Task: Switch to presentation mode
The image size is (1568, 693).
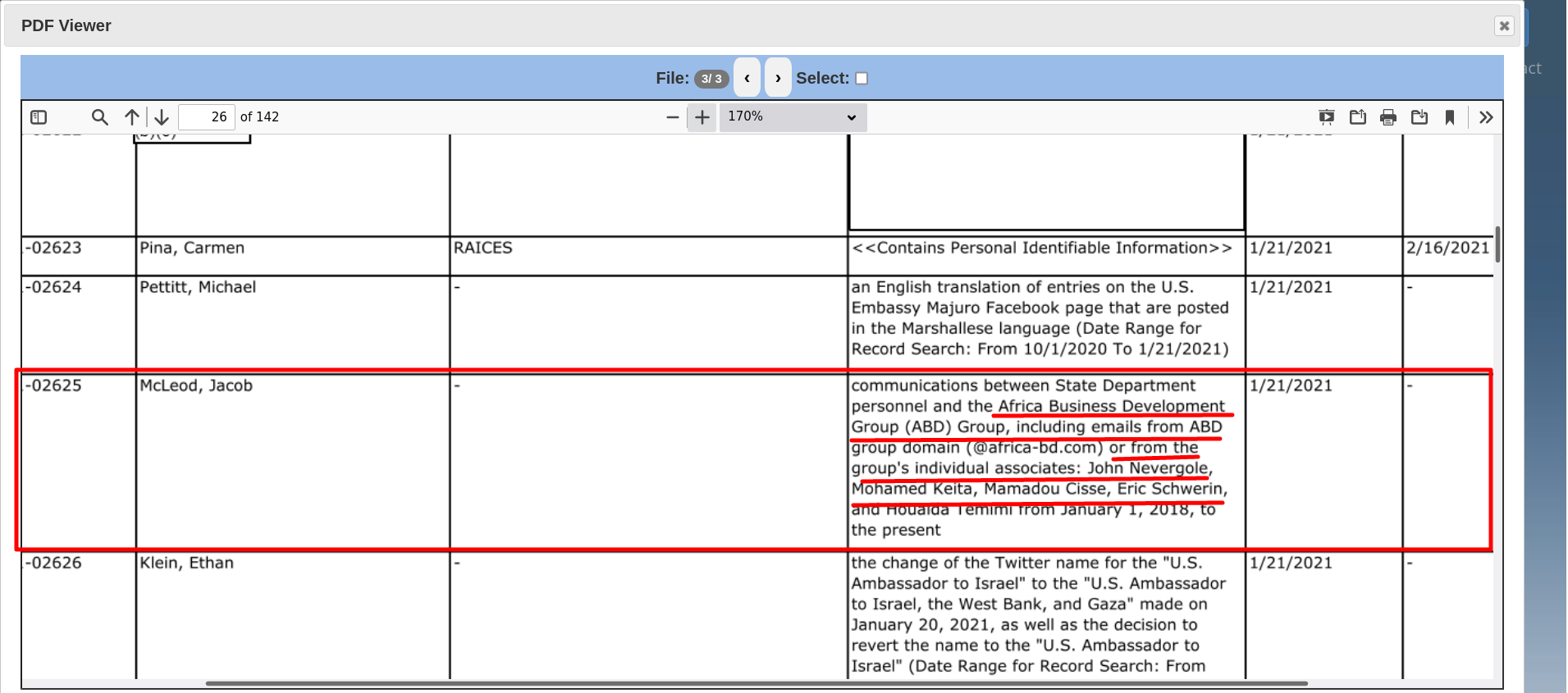Action: [1327, 117]
